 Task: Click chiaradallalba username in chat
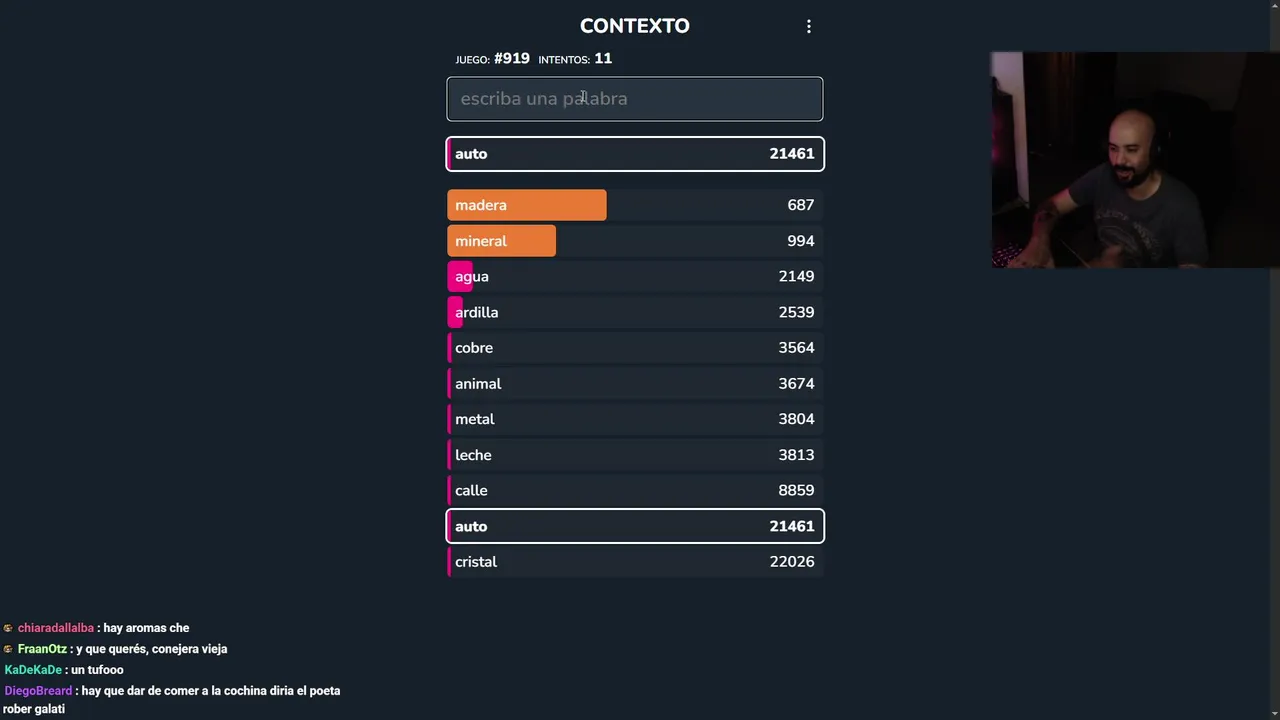pyautogui.click(x=56, y=628)
